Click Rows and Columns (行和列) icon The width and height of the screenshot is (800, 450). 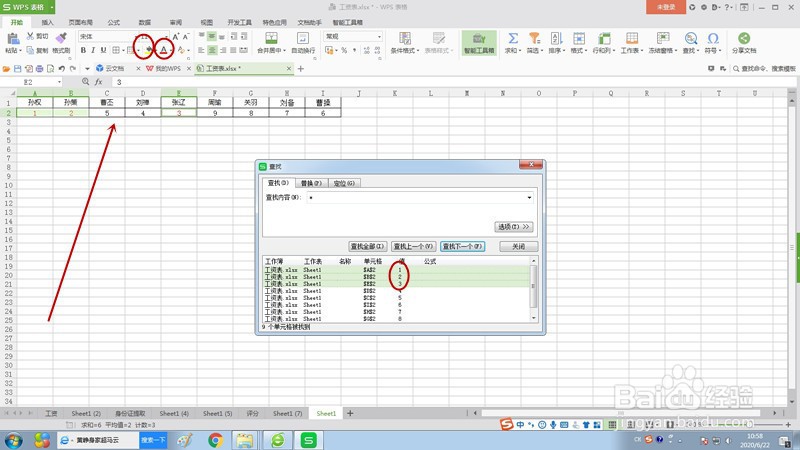(604, 38)
